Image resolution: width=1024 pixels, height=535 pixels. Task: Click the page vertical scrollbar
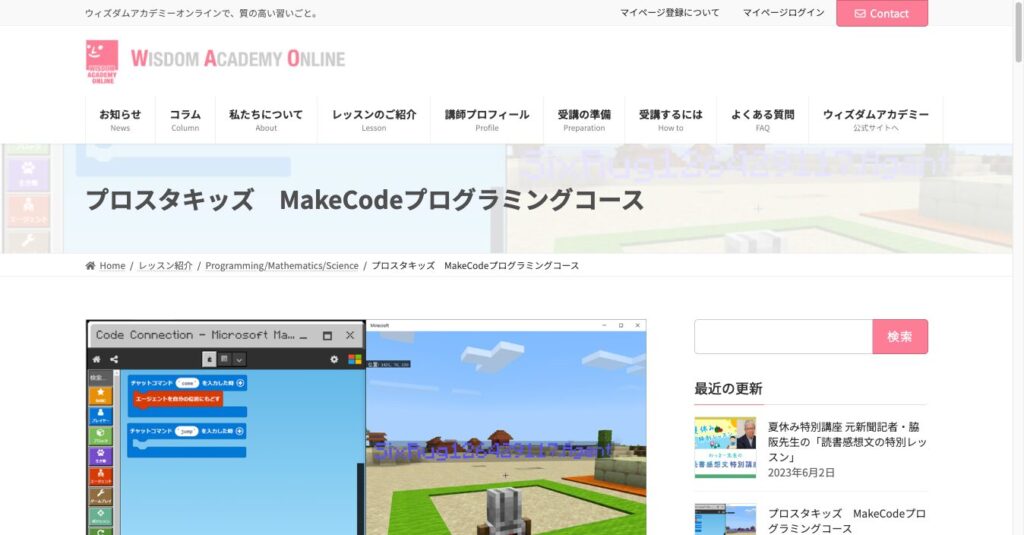click(1017, 33)
